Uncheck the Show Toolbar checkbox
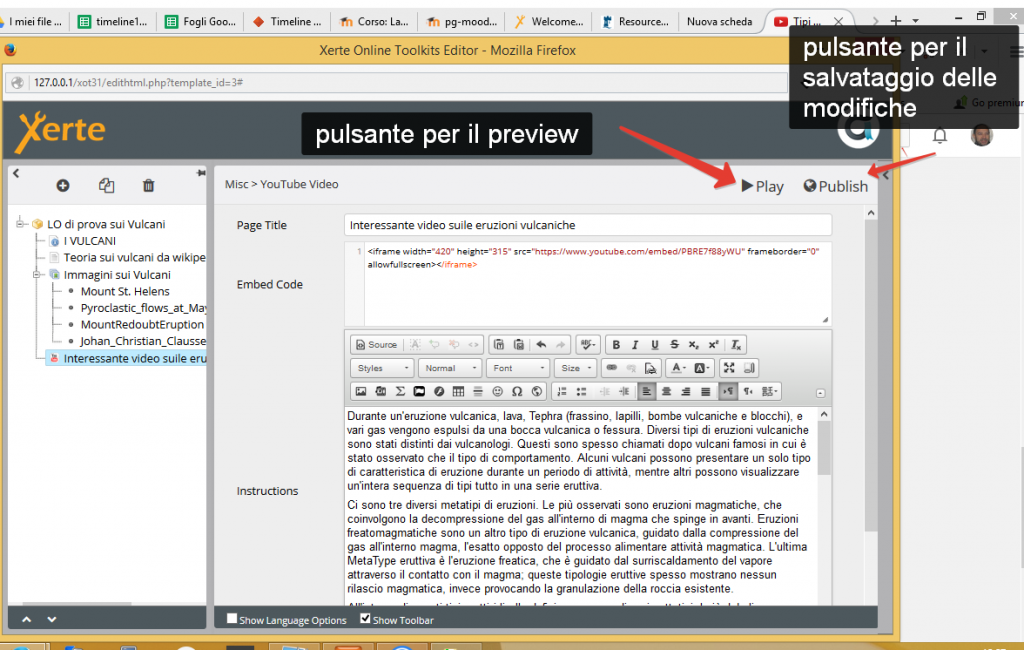The width and height of the screenshot is (1024, 650). pyautogui.click(x=365, y=619)
